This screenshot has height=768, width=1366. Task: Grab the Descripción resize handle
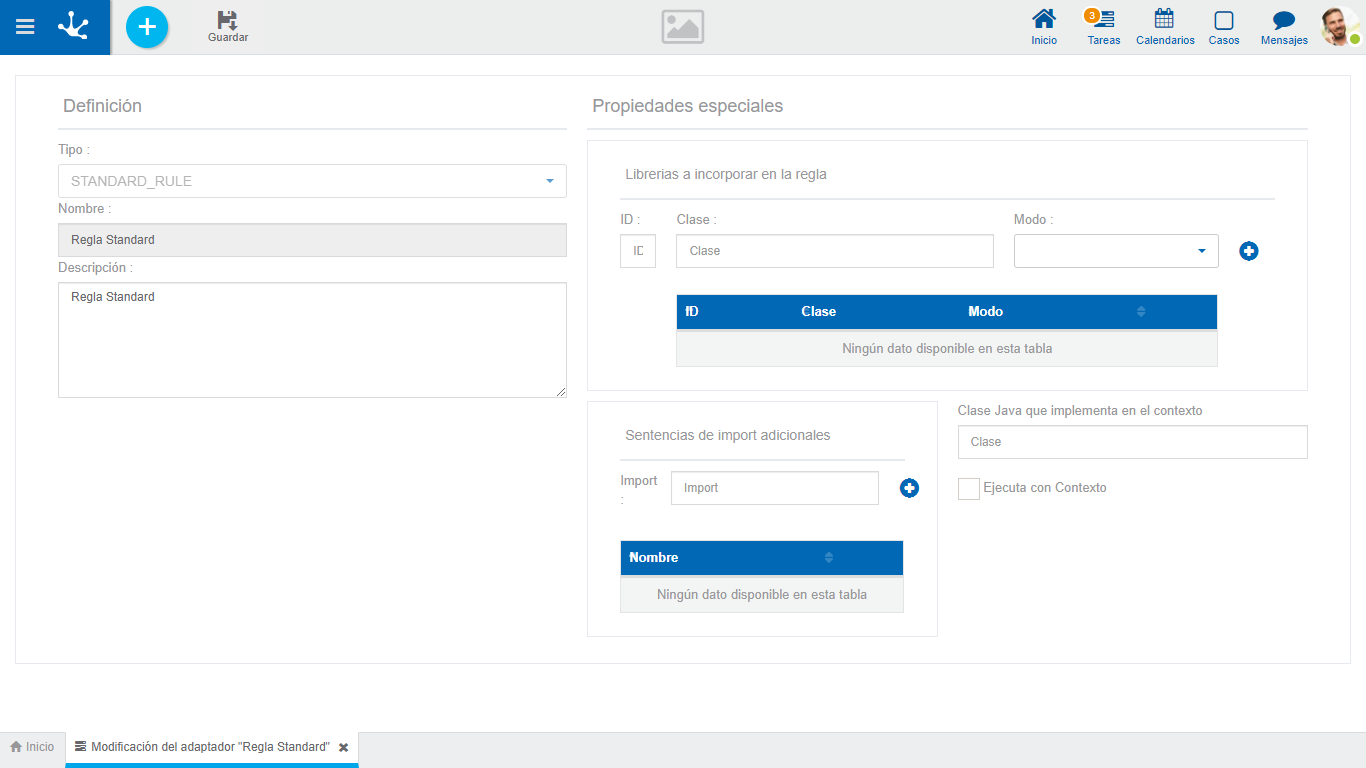561,392
